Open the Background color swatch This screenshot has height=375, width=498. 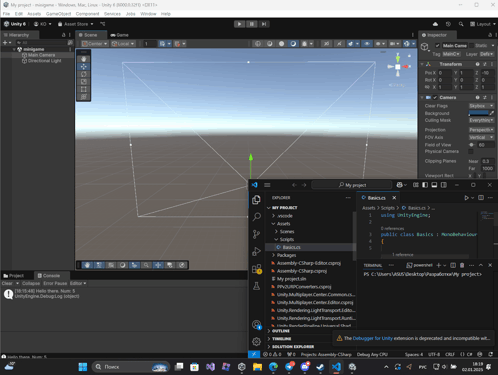pos(479,113)
